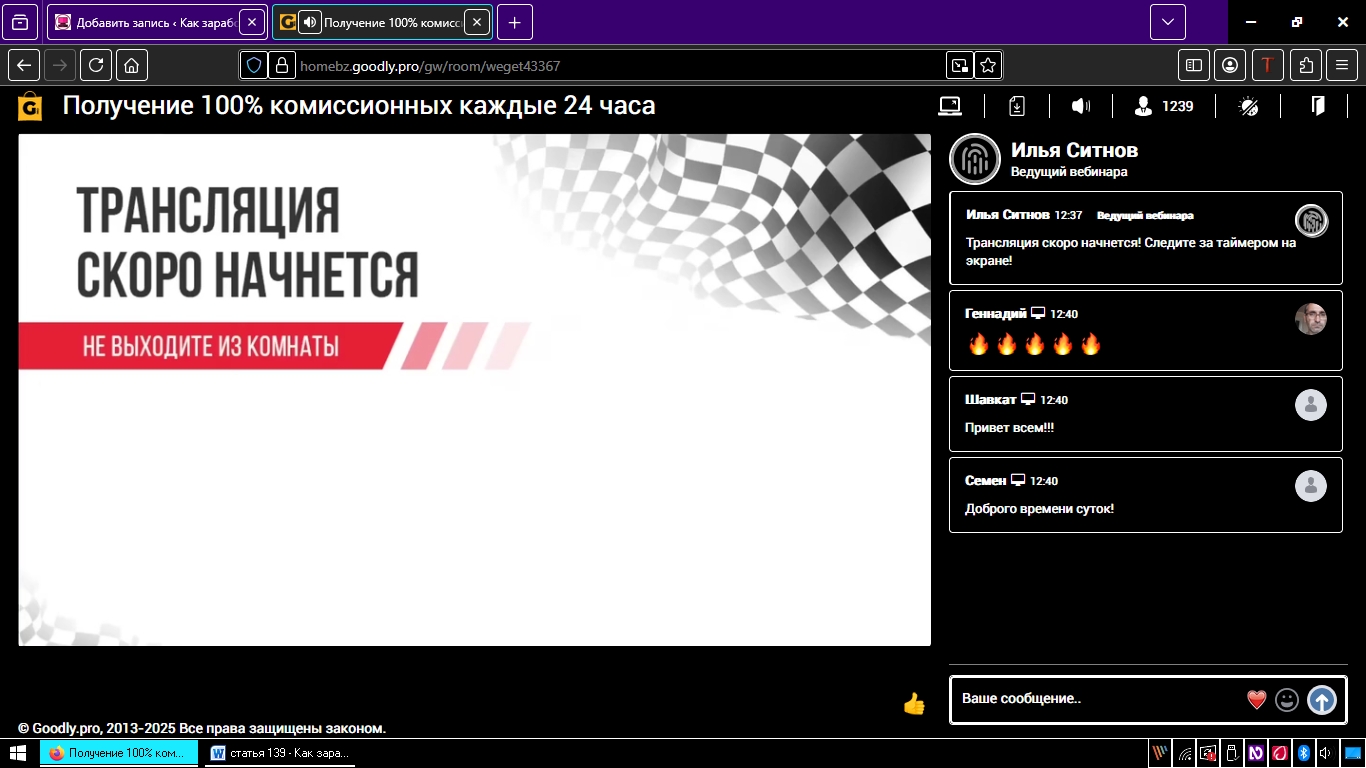This screenshot has width=1366, height=768.
Task: Click the 'Ваше сообщение..' chat input field
Action: point(1095,699)
